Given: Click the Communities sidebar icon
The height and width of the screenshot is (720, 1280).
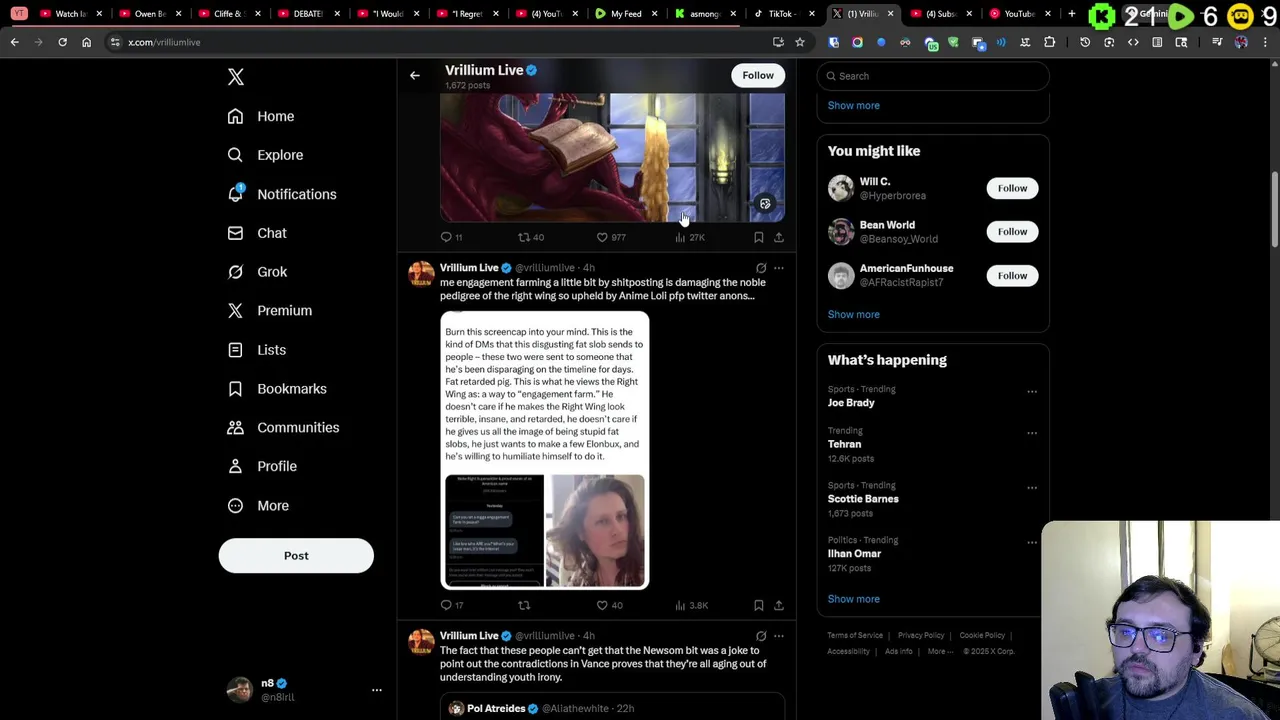Looking at the screenshot, I should pos(235,428).
